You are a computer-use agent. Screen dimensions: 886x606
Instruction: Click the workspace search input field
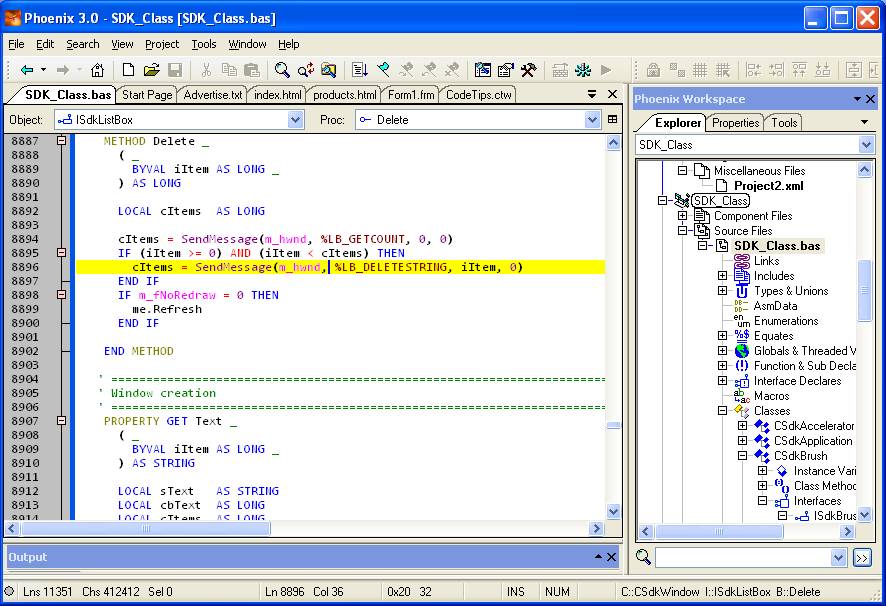[743, 557]
